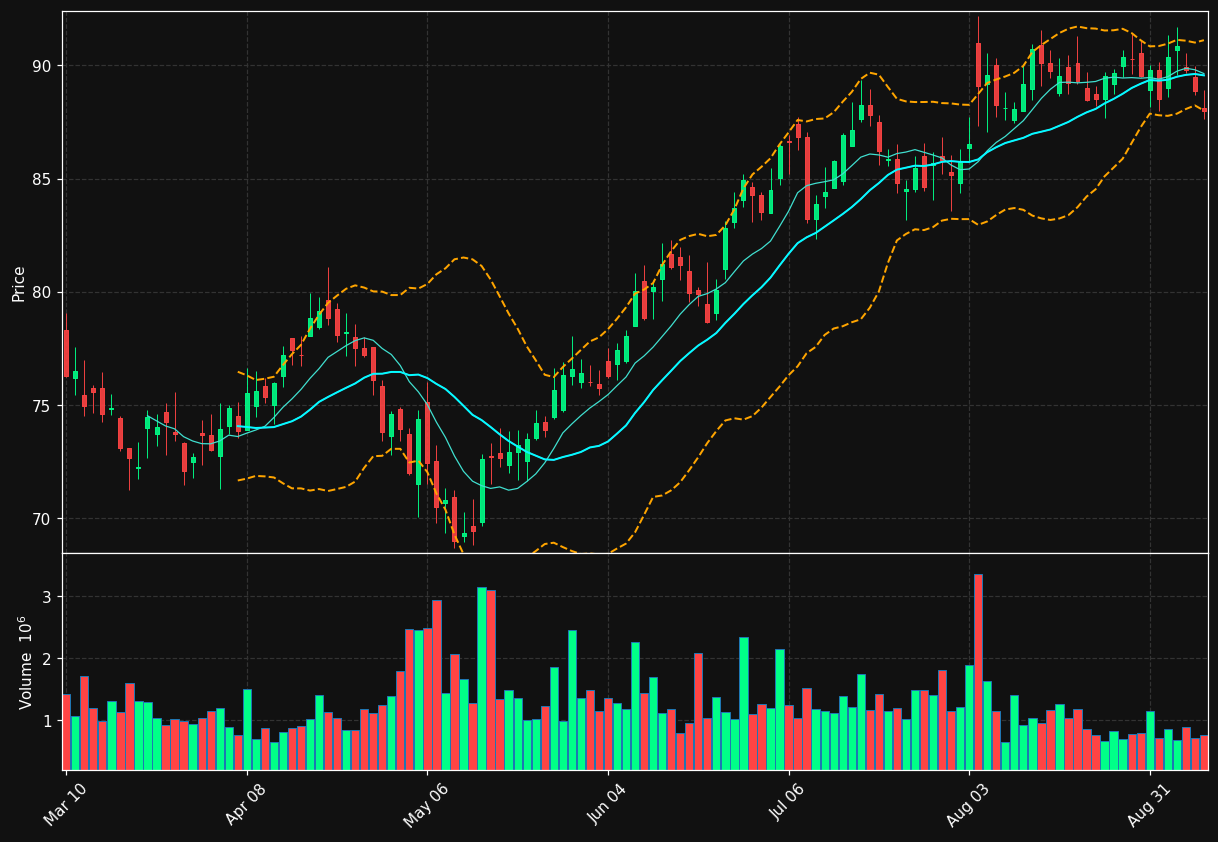Viewport: 1218px width, 842px height.
Task: Click the 'Mar 10' date label
Action: pyautogui.click(x=65, y=805)
